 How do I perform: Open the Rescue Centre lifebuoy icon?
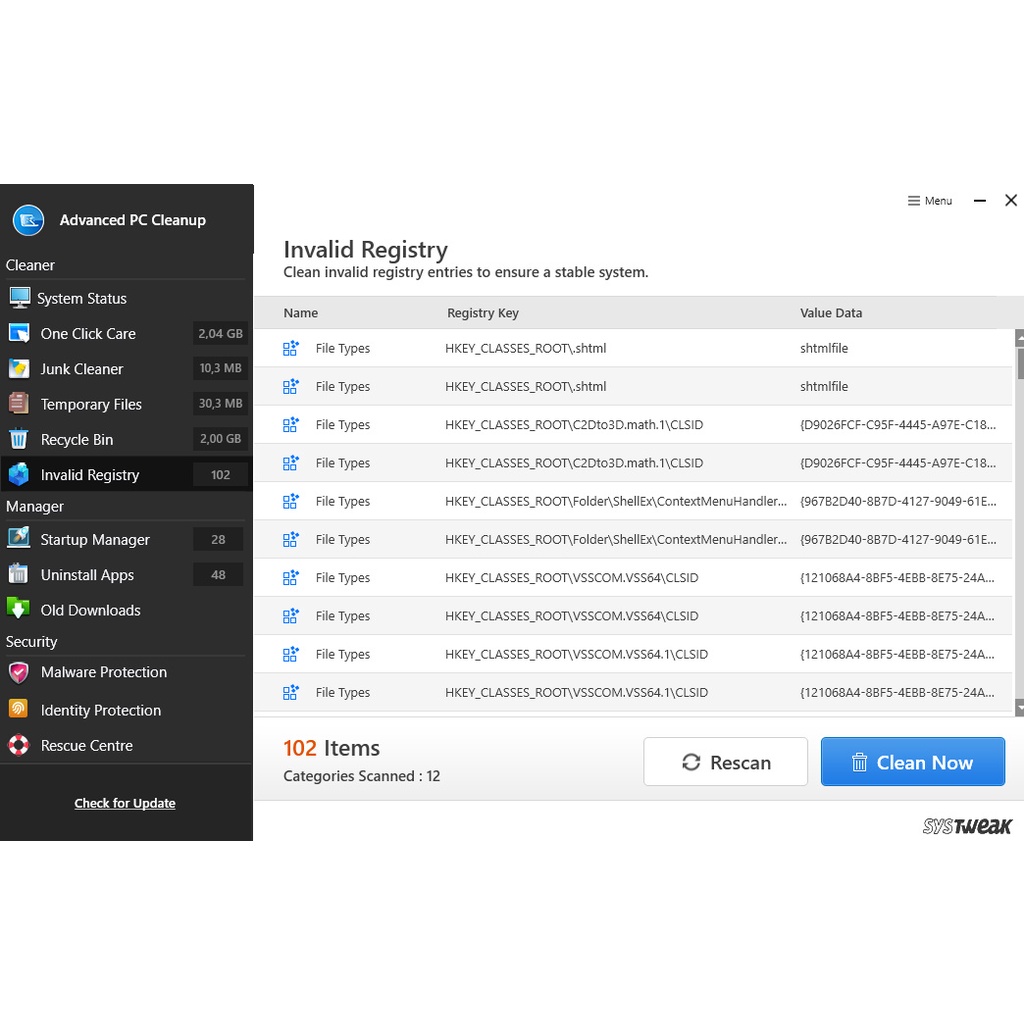pyautogui.click(x=19, y=745)
